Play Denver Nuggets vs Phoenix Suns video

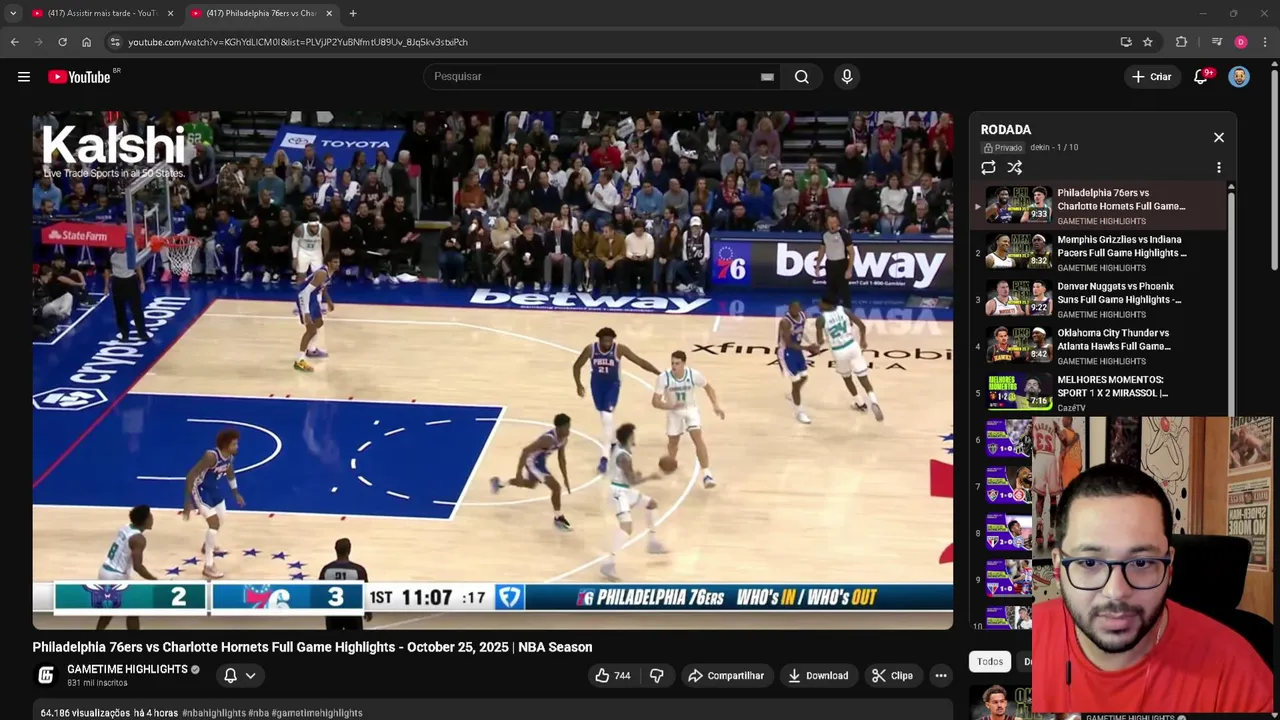pos(1100,300)
